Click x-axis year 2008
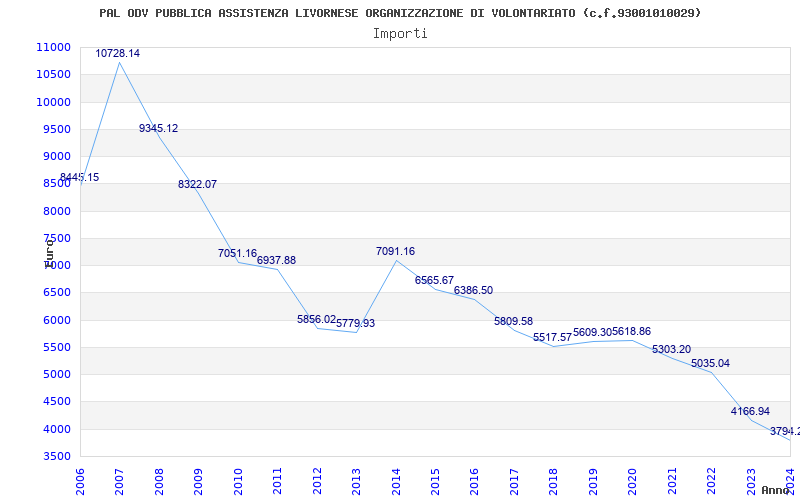This screenshot has height=500, width=800. coord(159,482)
